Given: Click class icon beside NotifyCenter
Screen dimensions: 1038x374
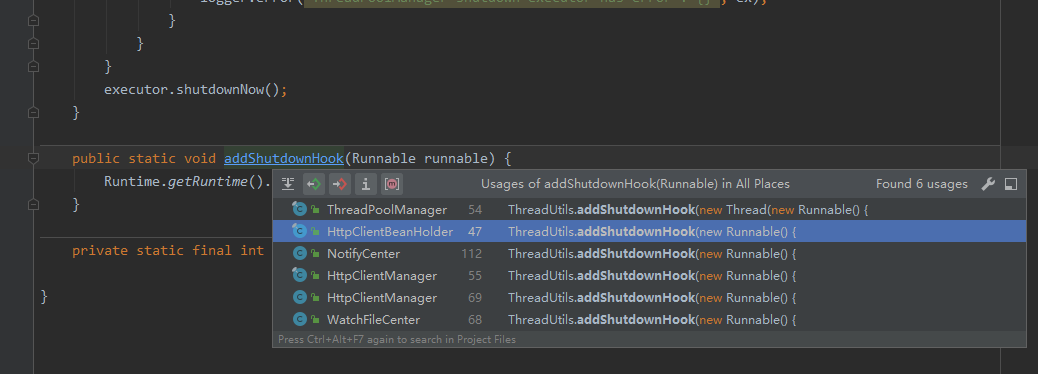Looking at the screenshot, I should (x=300, y=254).
